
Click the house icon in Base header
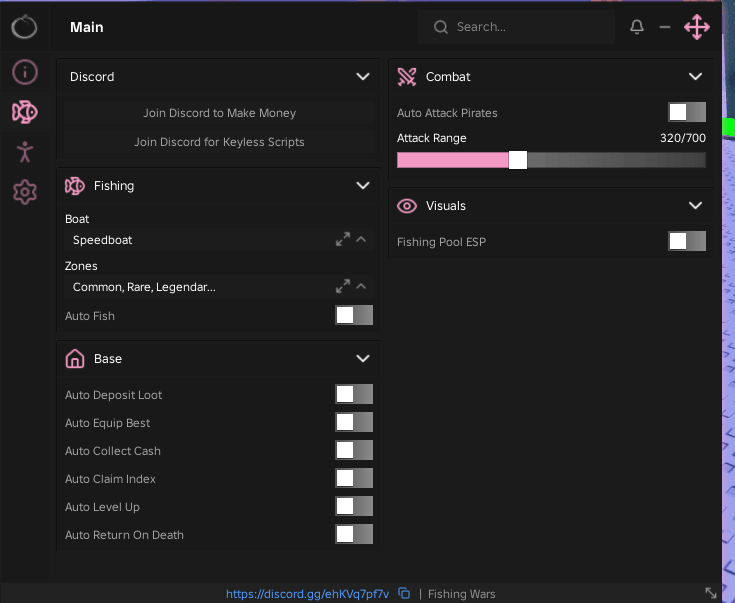pos(75,359)
